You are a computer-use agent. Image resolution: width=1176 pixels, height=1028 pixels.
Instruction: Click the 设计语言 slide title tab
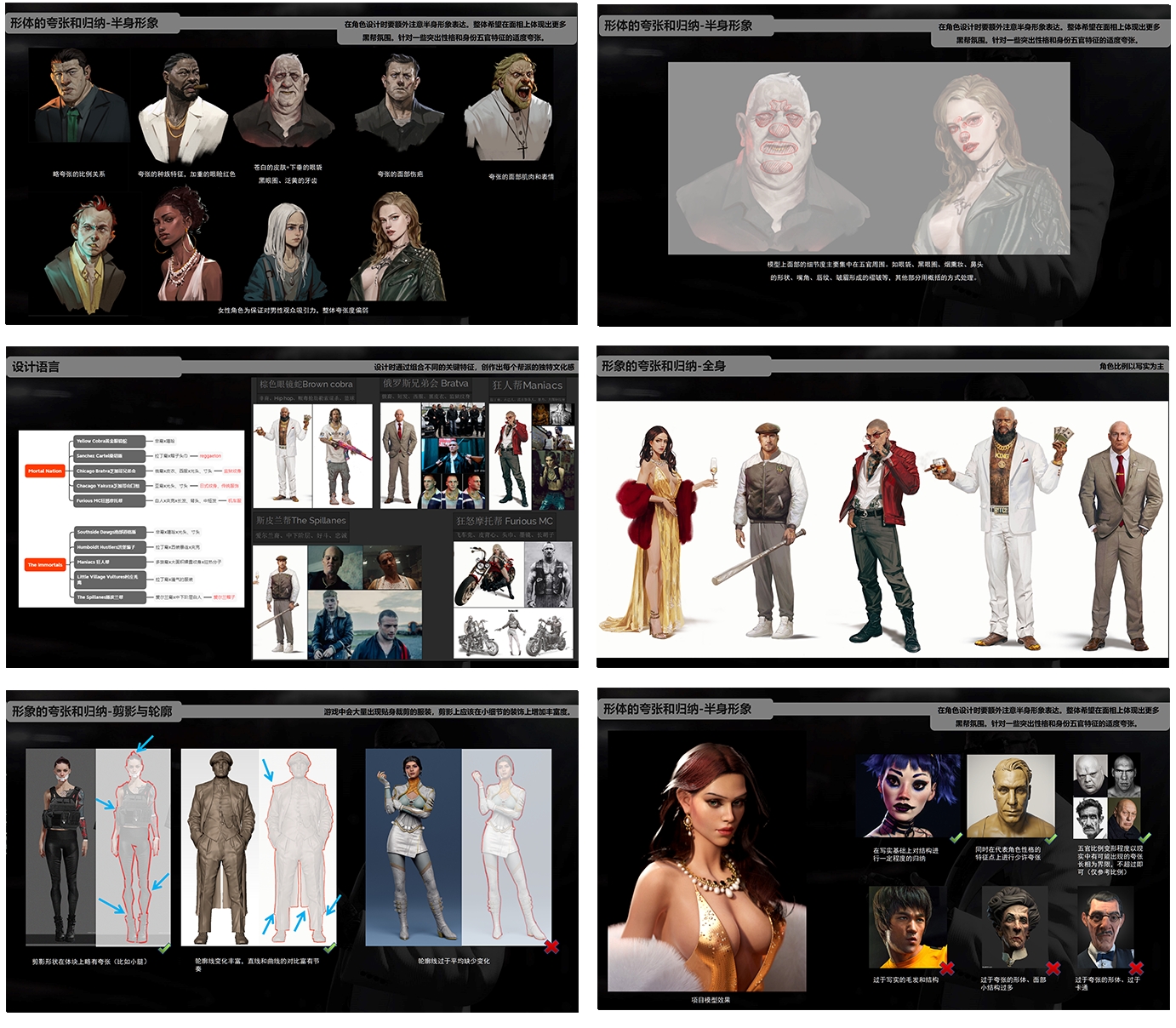[36, 367]
